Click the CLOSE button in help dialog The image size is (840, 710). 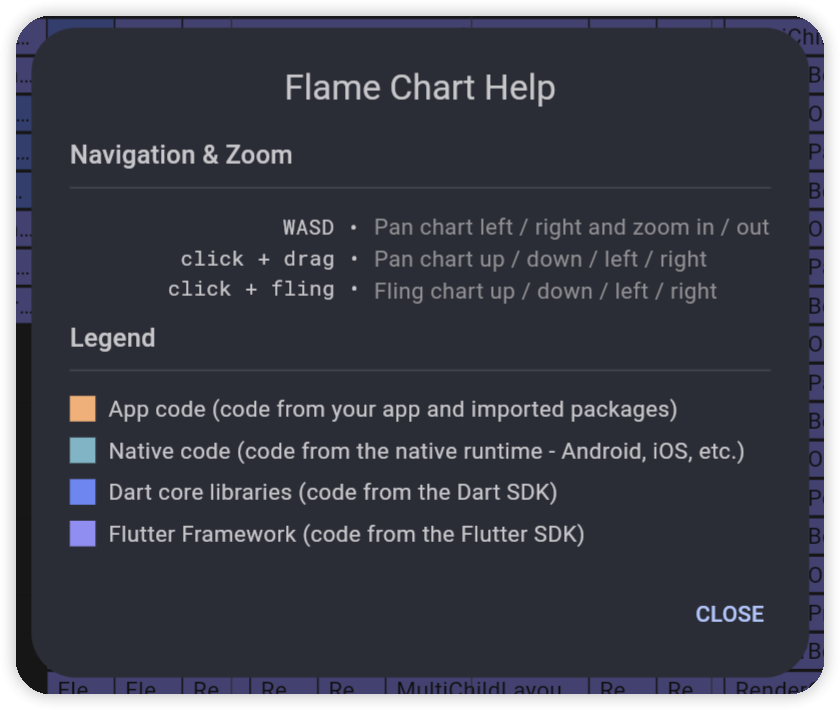point(729,614)
